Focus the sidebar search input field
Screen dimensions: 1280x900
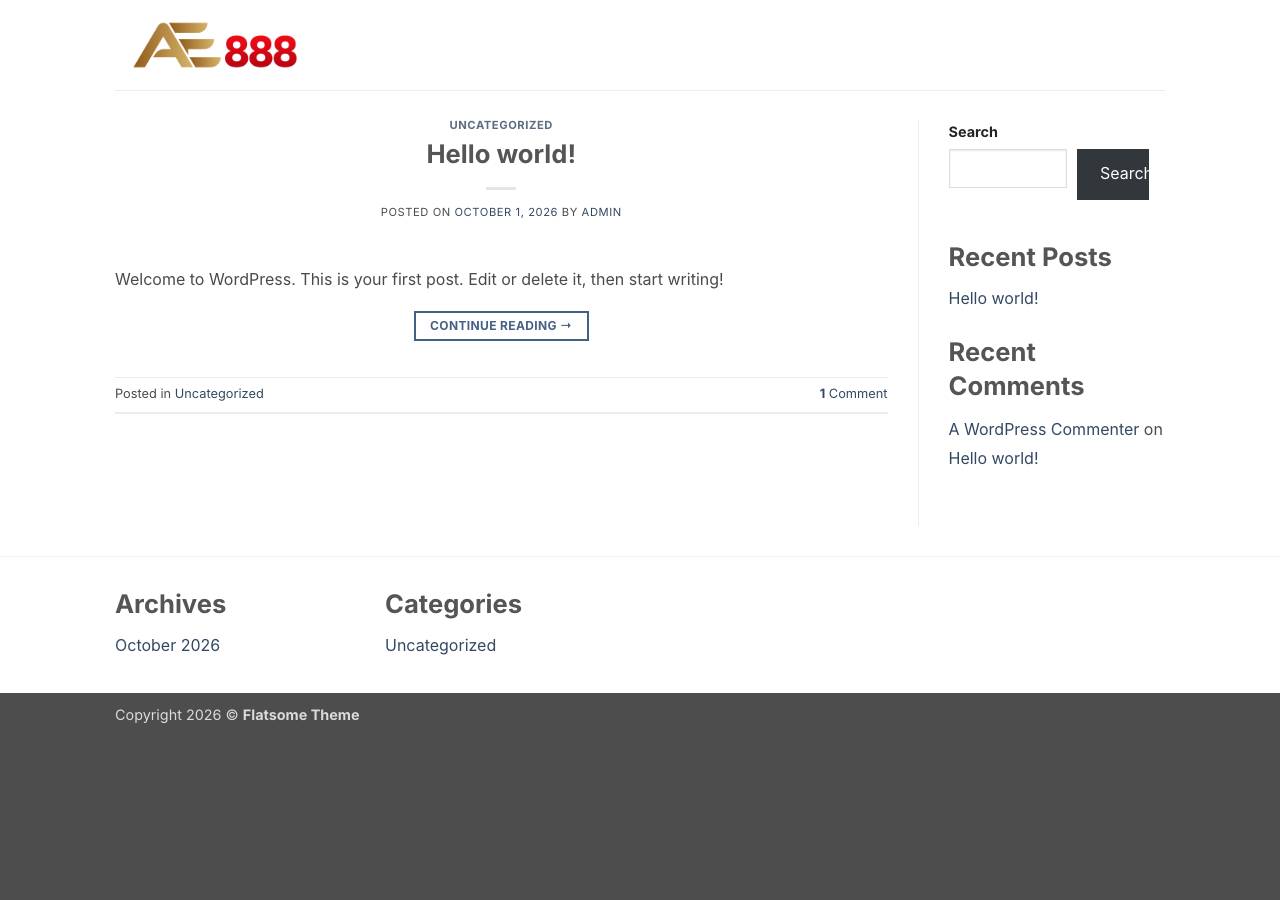click(x=1007, y=168)
